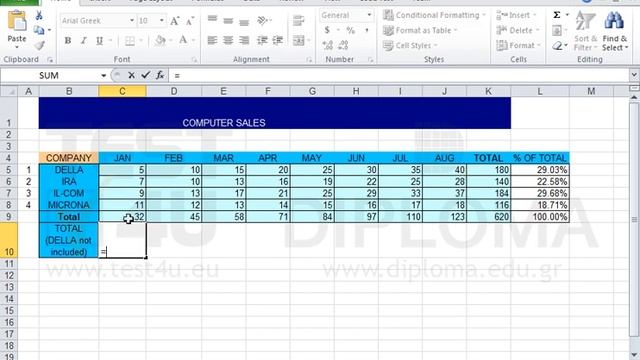Viewport: 640px width, 360px height.
Task: Open the Fill Color dropdown arrow
Action: [170, 40]
